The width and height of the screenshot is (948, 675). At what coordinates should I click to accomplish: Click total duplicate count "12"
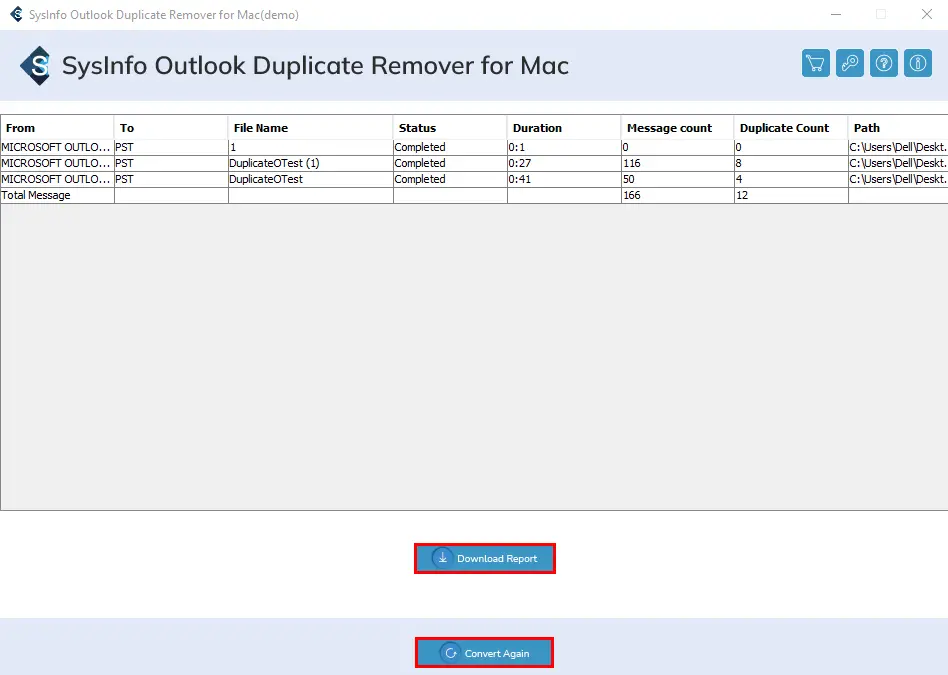coord(791,195)
